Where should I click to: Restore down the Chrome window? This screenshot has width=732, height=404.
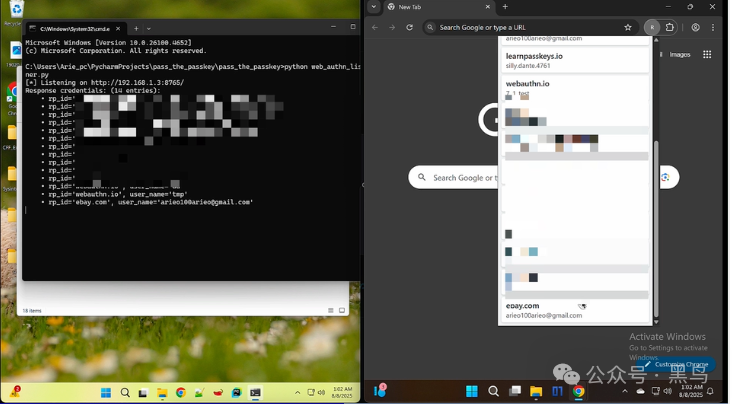690,7
